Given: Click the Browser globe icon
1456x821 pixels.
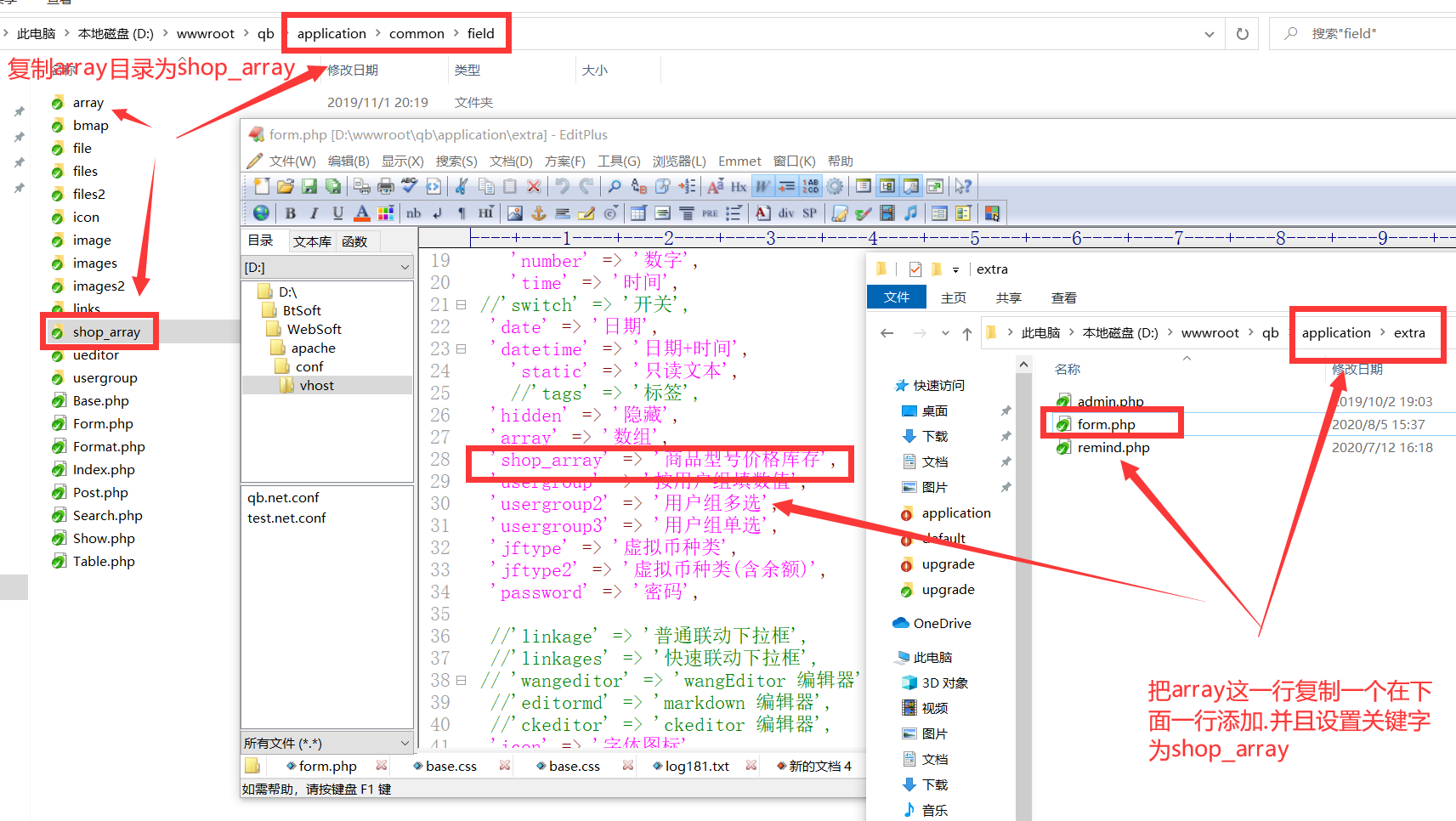Looking at the screenshot, I should [x=262, y=213].
